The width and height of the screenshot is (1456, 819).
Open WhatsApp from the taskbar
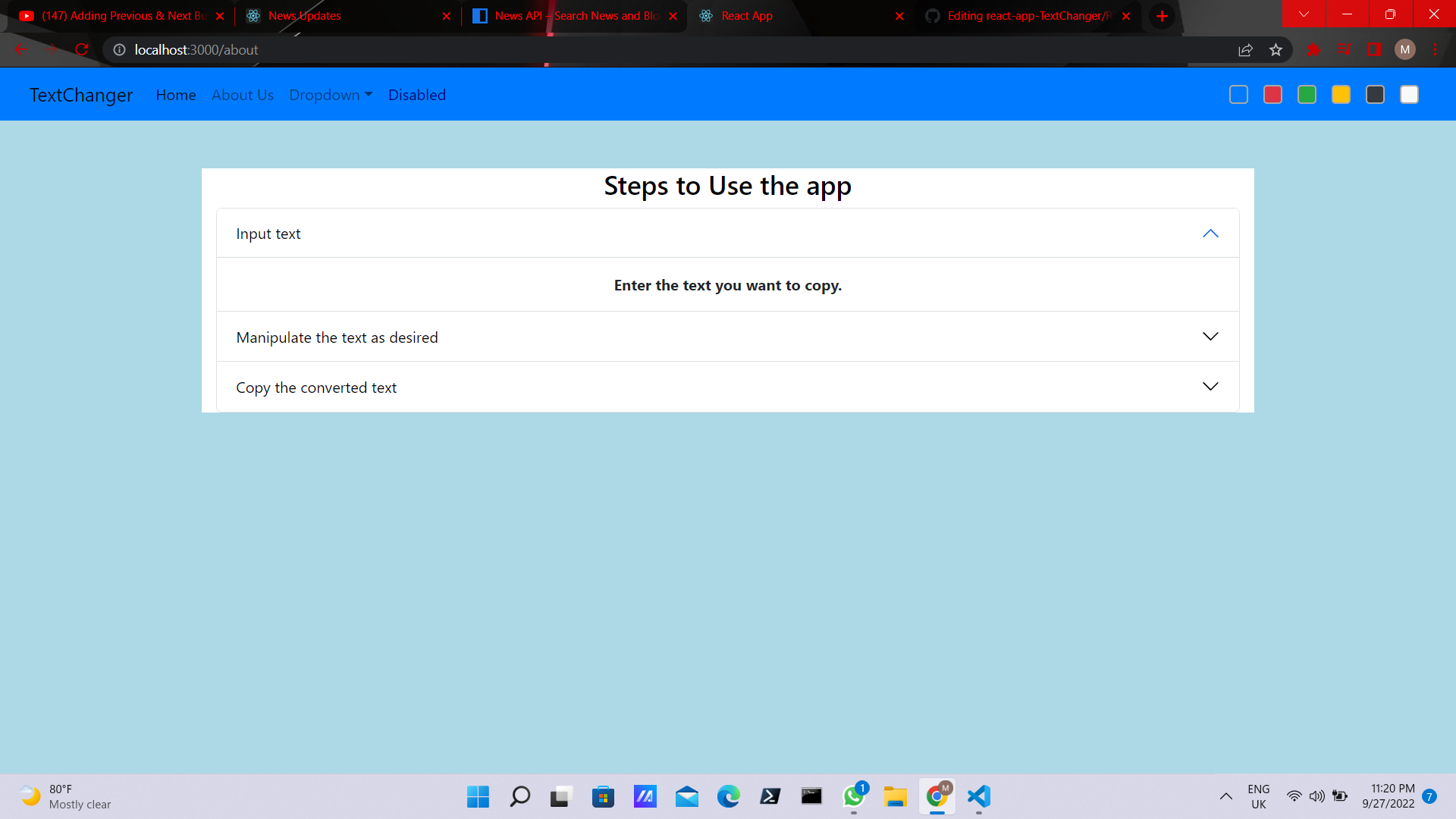[x=853, y=797]
